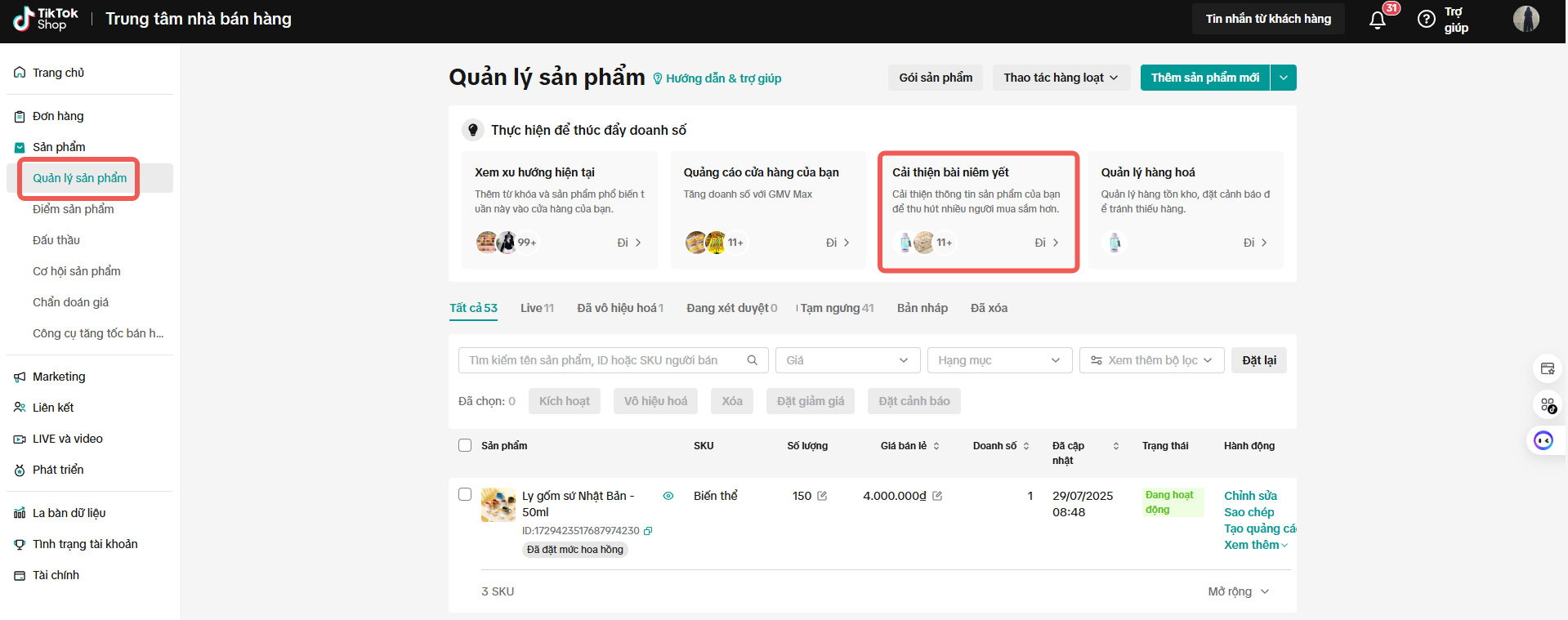Copy the product ID with copy icon
The width and height of the screenshot is (1568, 620).
(x=648, y=531)
